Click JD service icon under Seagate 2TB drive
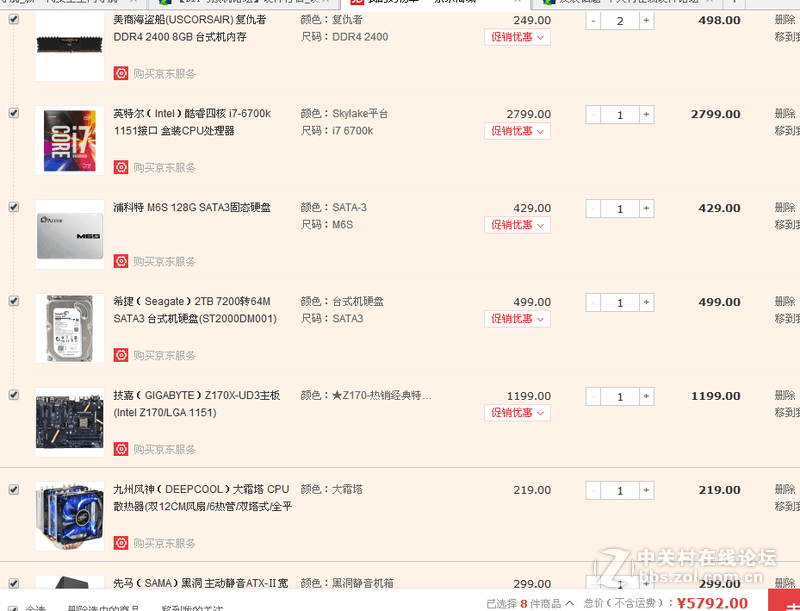Image resolution: width=800 pixels, height=611 pixels. click(x=121, y=355)
